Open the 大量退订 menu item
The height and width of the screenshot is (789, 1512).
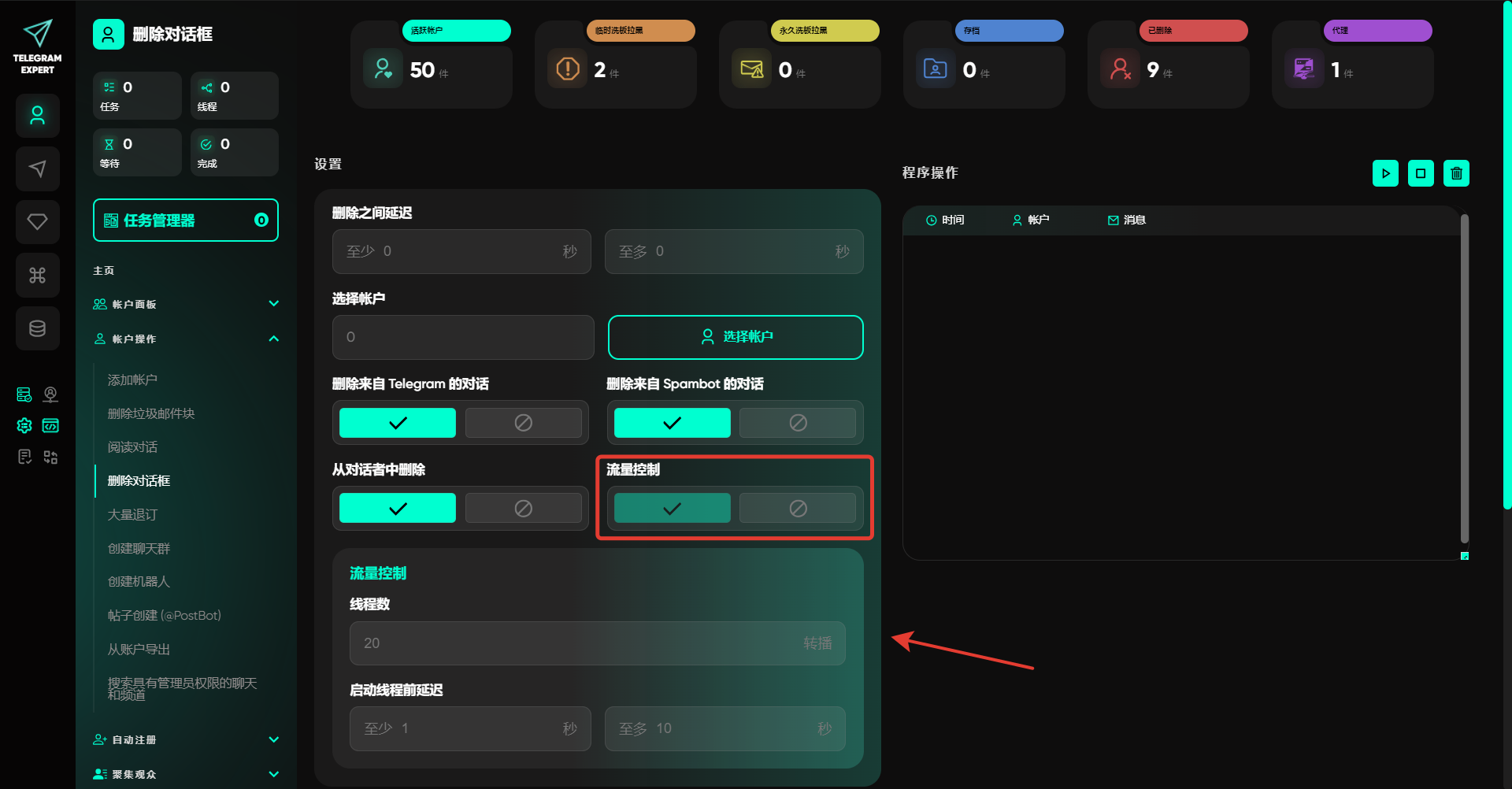click(x=132, y=515)
